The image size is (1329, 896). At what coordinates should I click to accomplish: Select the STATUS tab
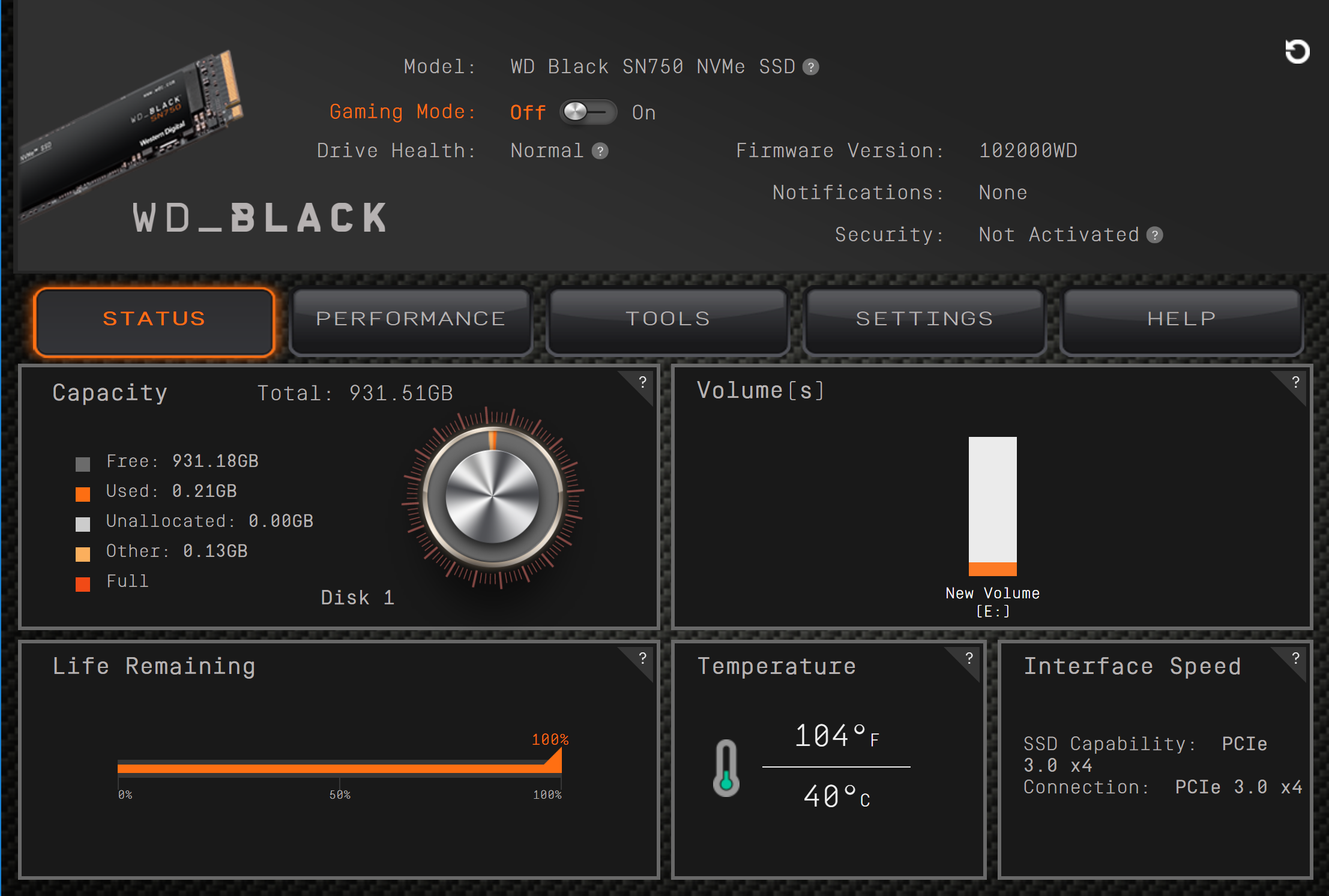[x=154, y=319]
